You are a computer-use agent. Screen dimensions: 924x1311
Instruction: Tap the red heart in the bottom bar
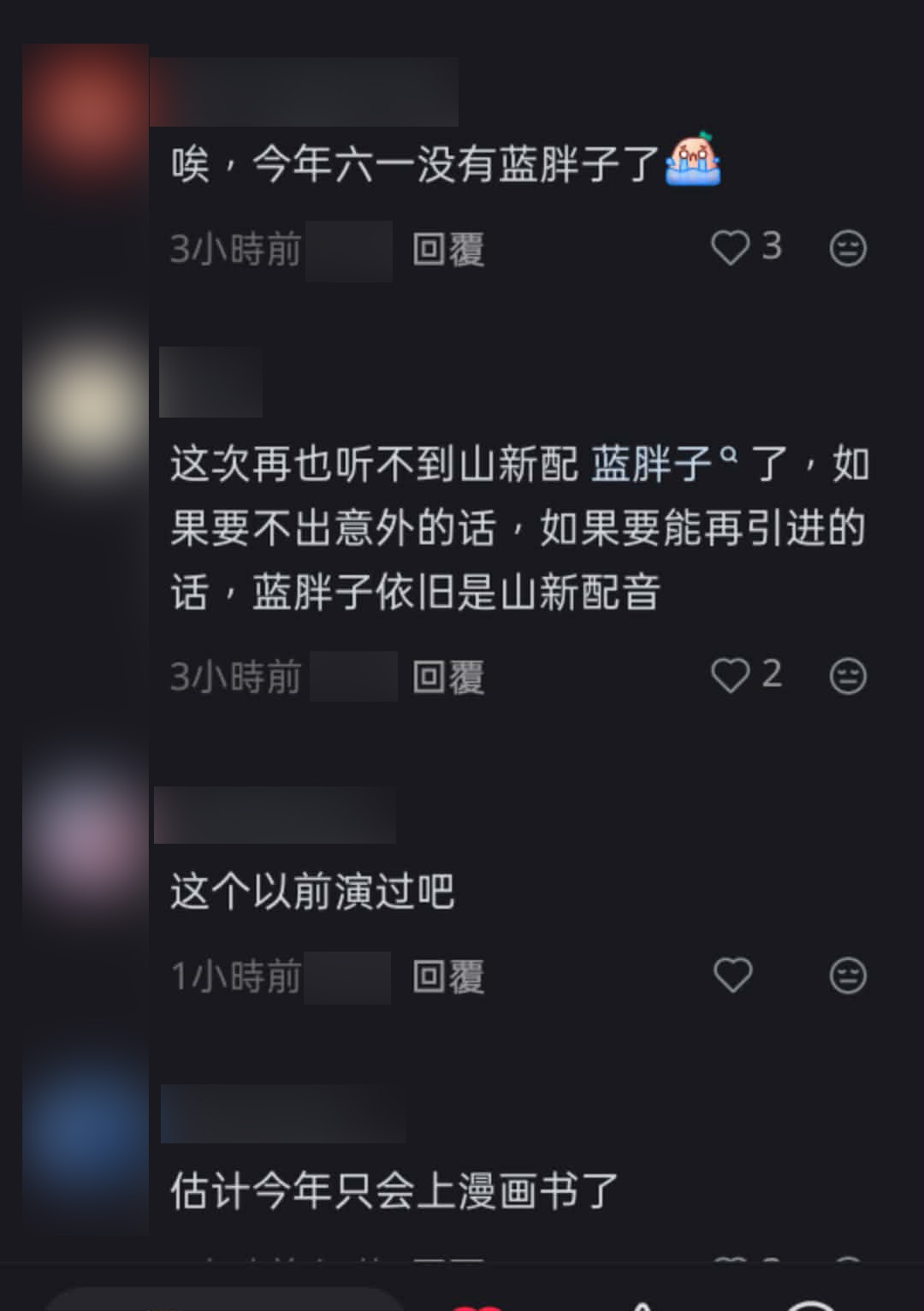[477, 1306]
